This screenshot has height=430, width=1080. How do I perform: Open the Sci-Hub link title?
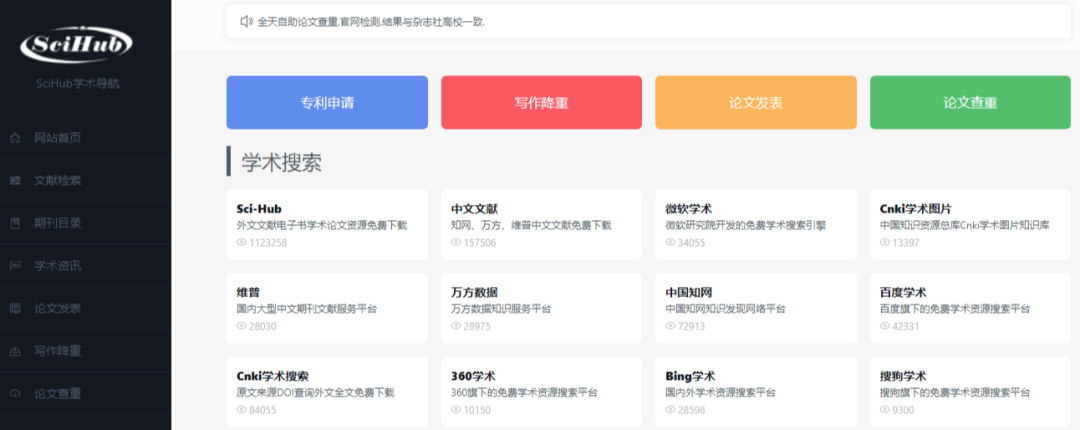click(259, 209)
